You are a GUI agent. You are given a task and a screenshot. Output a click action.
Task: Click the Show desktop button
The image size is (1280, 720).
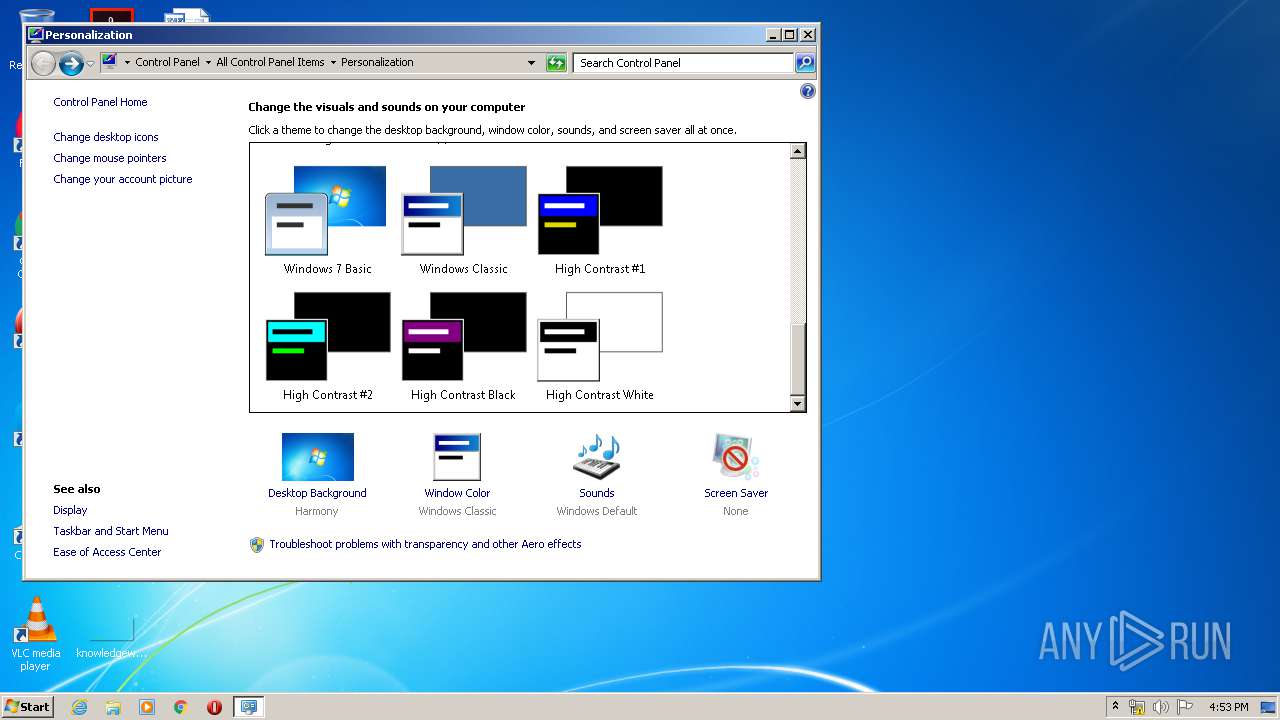[x=1269, y=707]
